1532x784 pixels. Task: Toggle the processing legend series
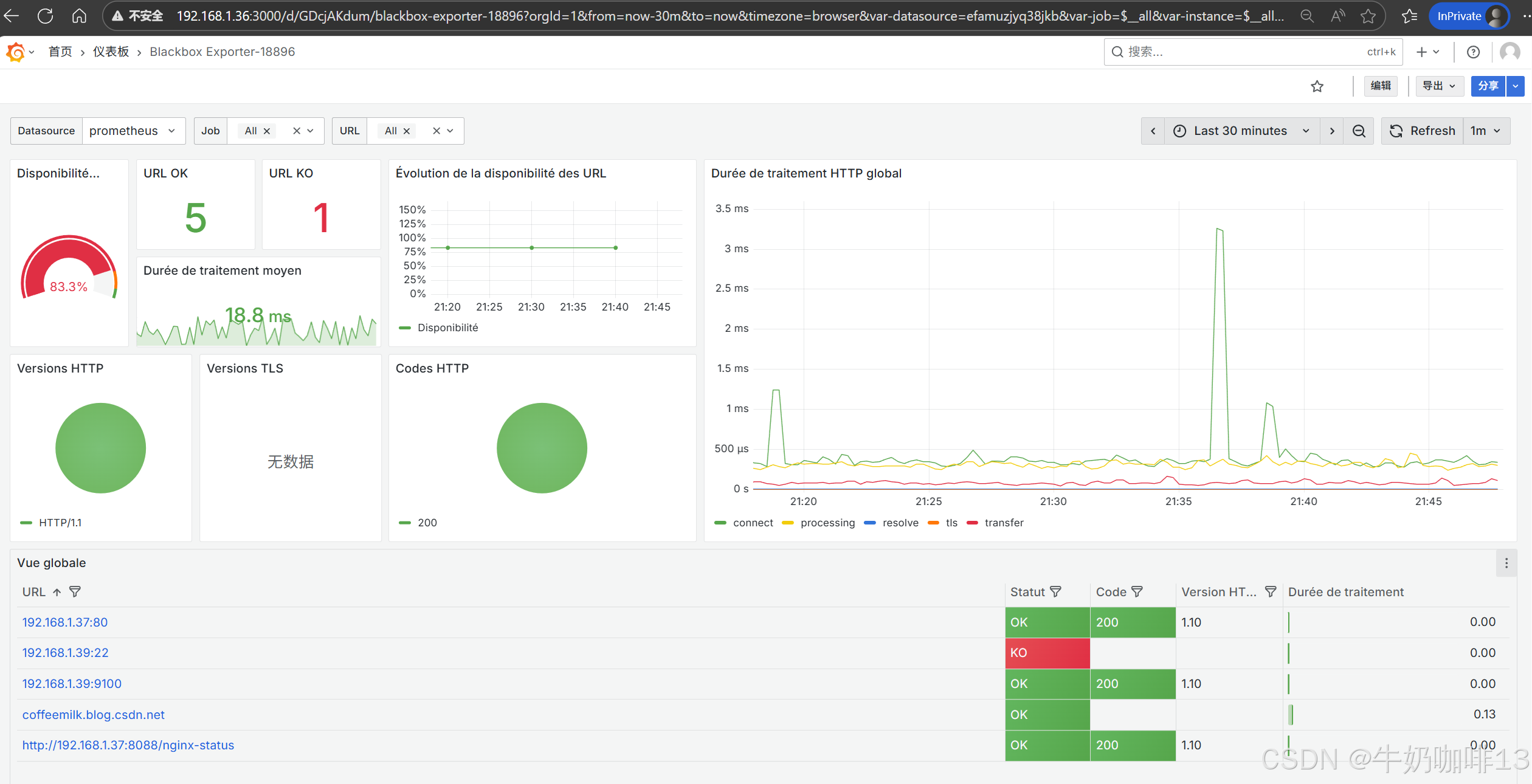[x=827, y=523]
